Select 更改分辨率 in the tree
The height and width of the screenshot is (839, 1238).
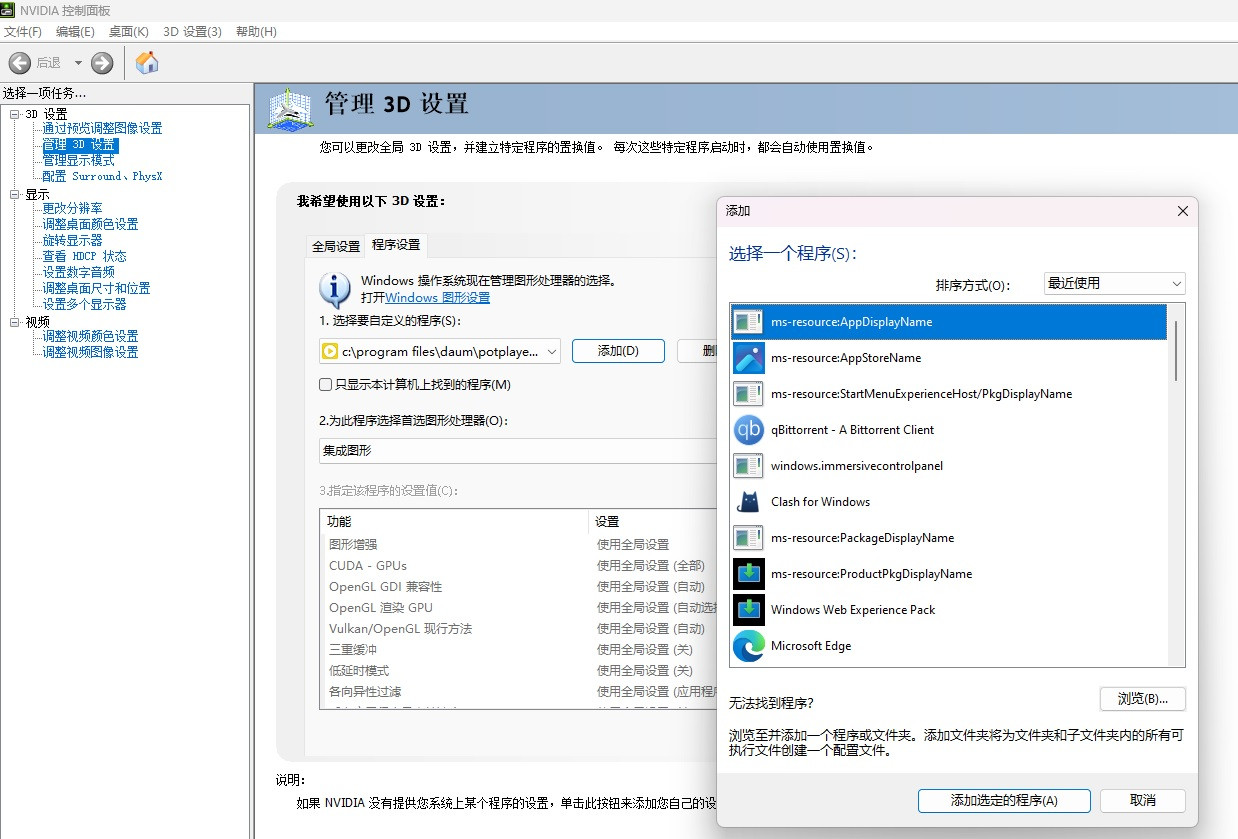pos(72,208)
